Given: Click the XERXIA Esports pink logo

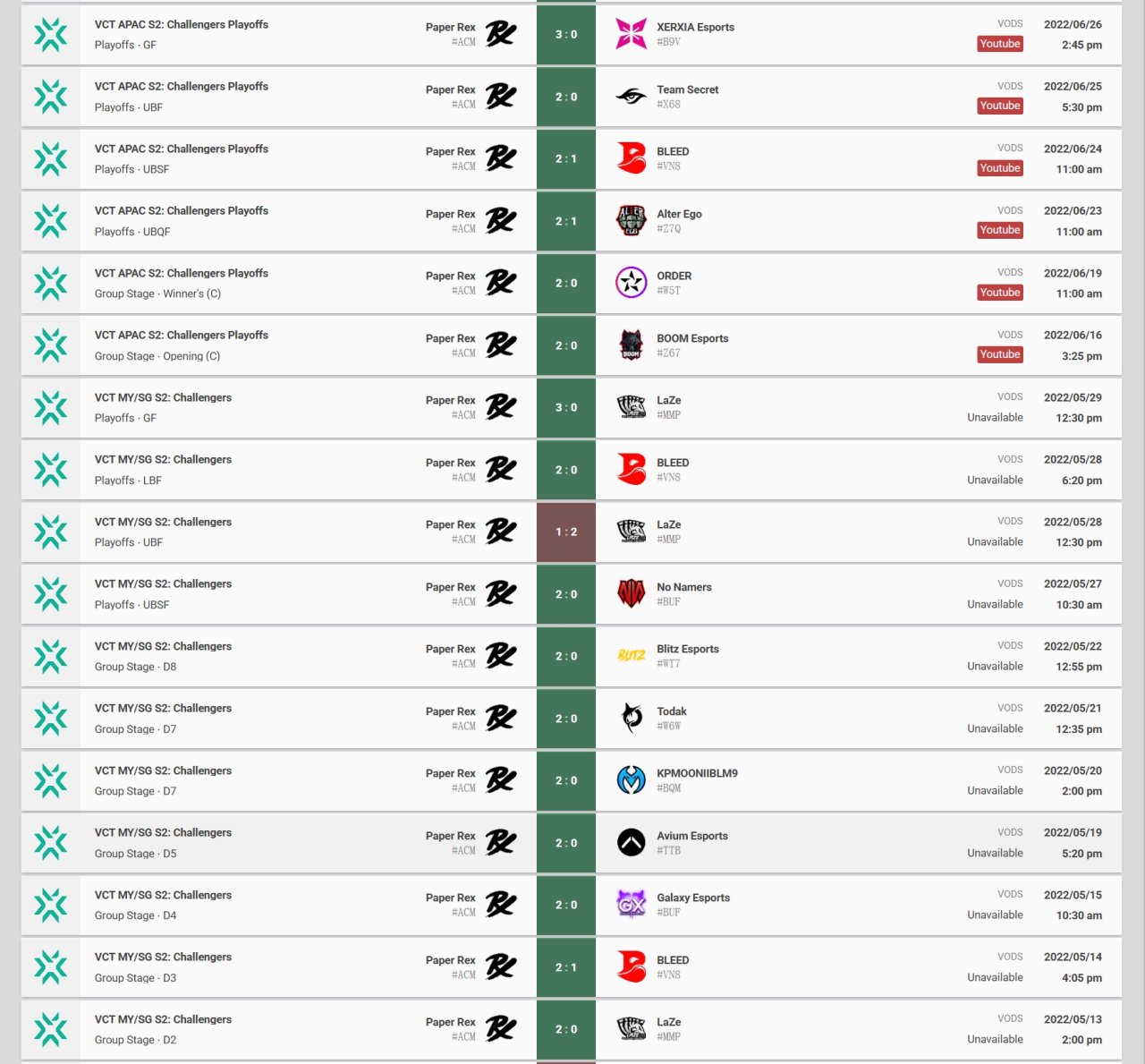Looking at the screenshot, I should click(x=631, y=34).
